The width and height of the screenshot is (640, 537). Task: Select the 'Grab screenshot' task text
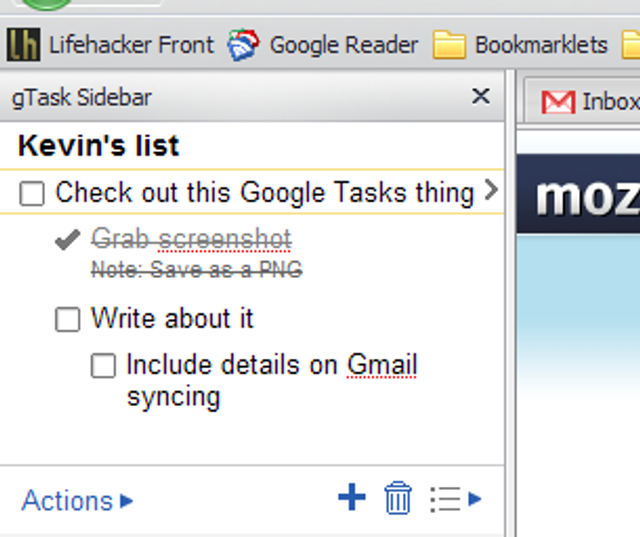click(191, 239)
